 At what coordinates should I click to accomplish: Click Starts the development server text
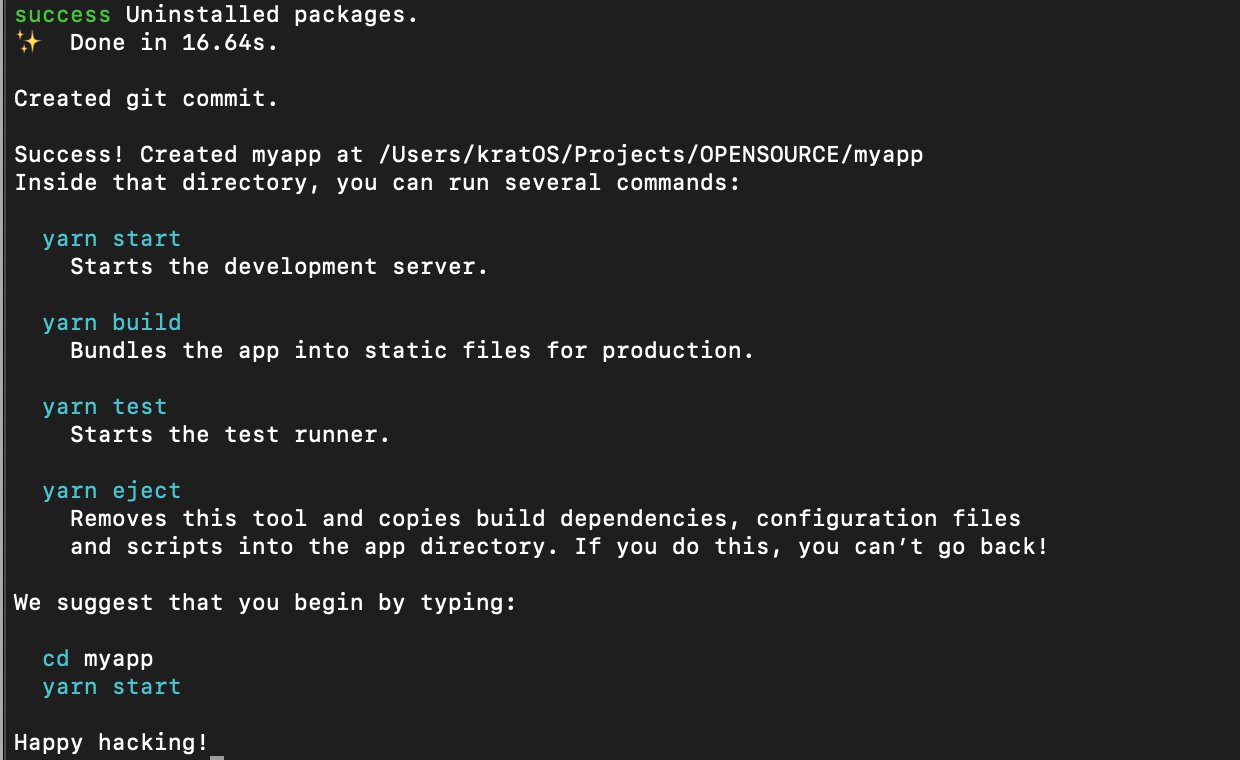coord(278,267)
